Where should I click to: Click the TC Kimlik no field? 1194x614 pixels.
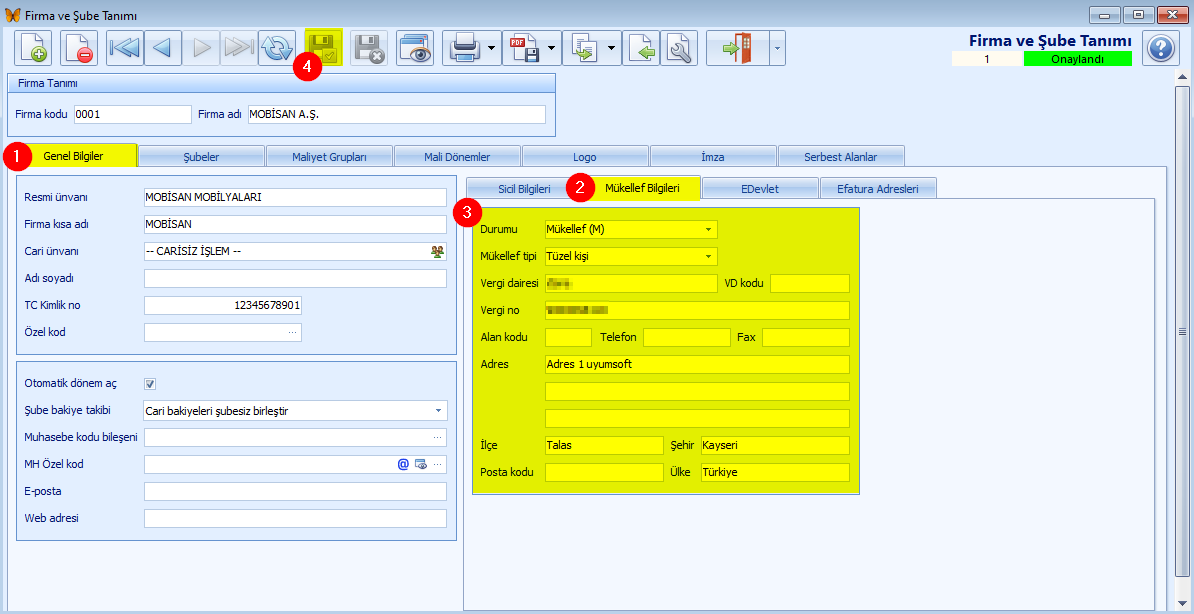pyautogui.click(x=222, y=305)
